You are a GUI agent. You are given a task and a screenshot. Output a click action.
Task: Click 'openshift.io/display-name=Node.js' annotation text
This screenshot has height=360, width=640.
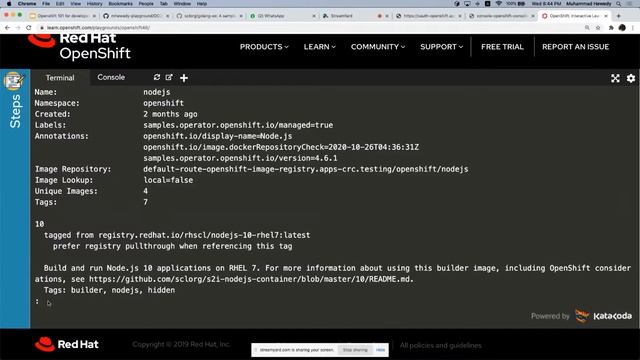point(218,136)
